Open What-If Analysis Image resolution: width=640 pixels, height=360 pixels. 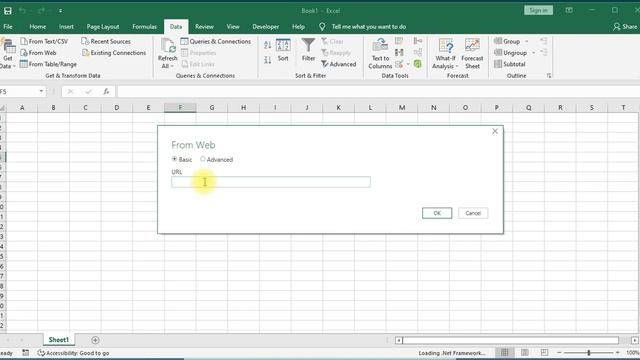445,54
